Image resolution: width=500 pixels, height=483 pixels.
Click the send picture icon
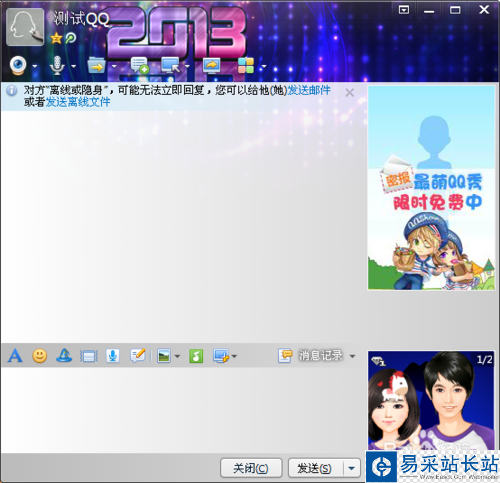tap(164, 356)
